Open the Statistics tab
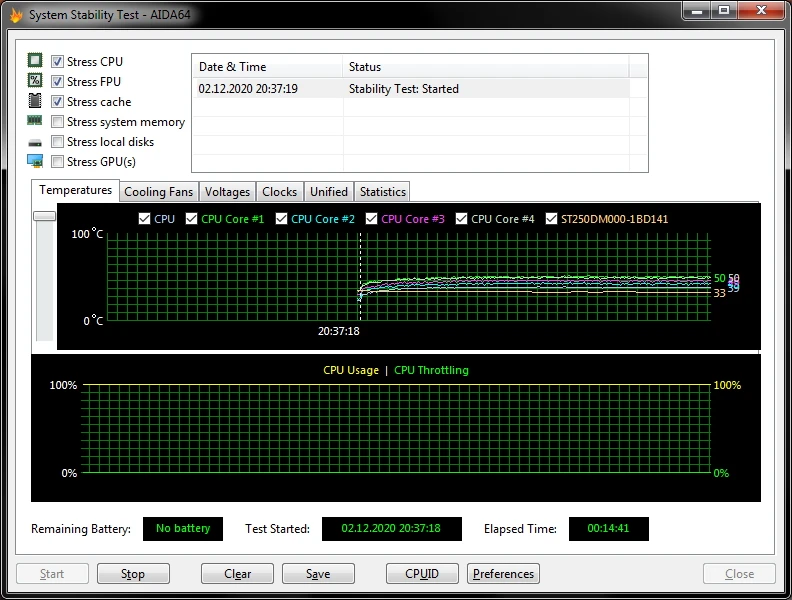Screen dimensions: 792x600 pos(383,192)
